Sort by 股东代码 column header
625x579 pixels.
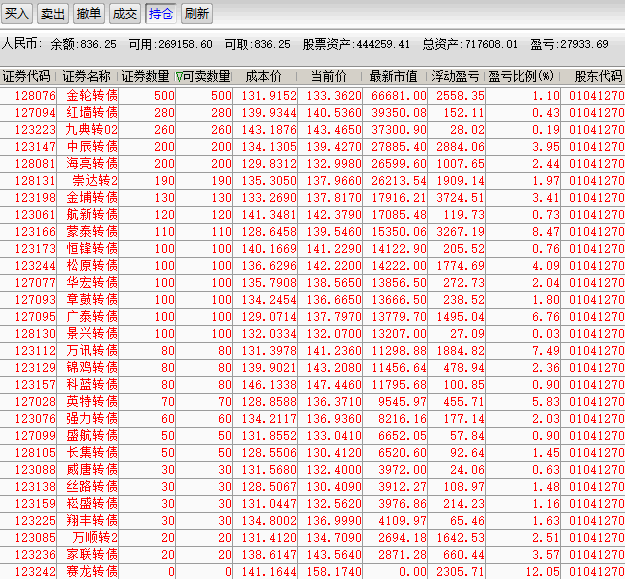pos(598,76)
